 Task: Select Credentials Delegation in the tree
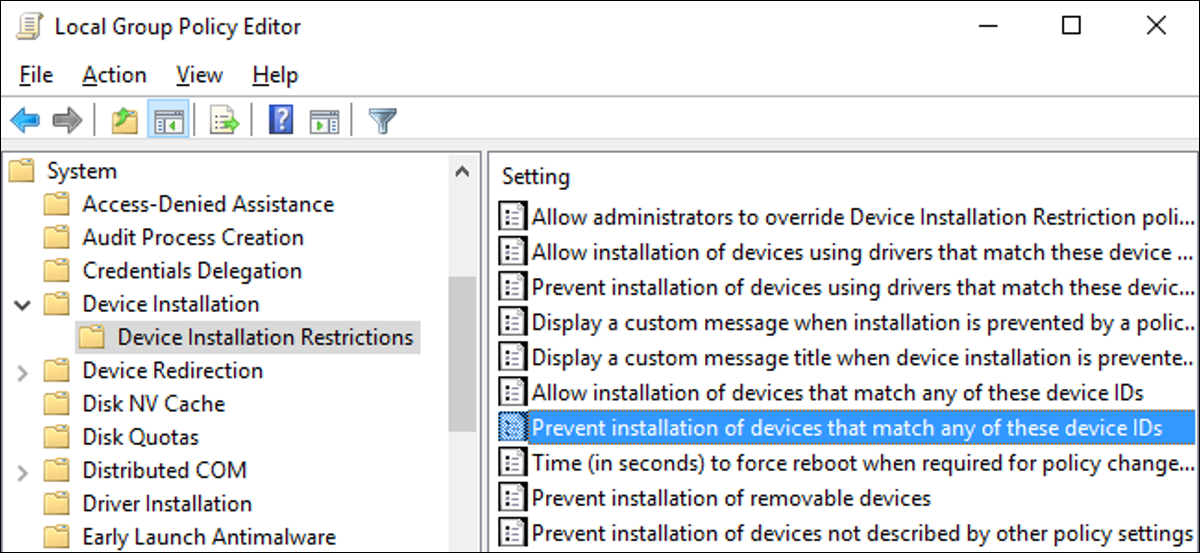192,270
